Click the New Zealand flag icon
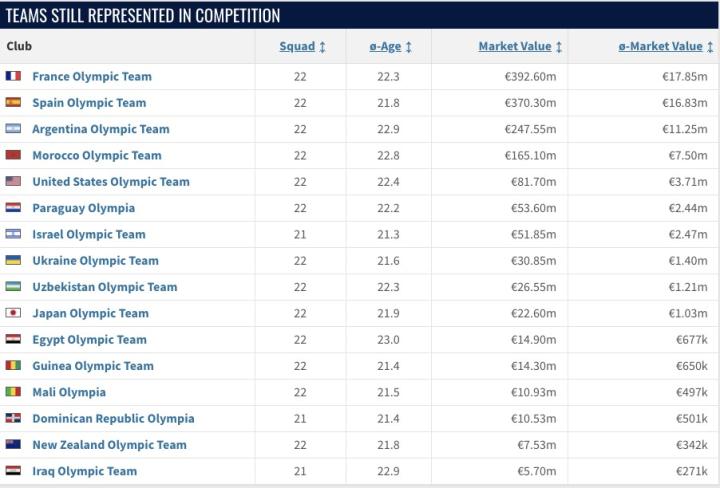 click(x=13, y=444)
